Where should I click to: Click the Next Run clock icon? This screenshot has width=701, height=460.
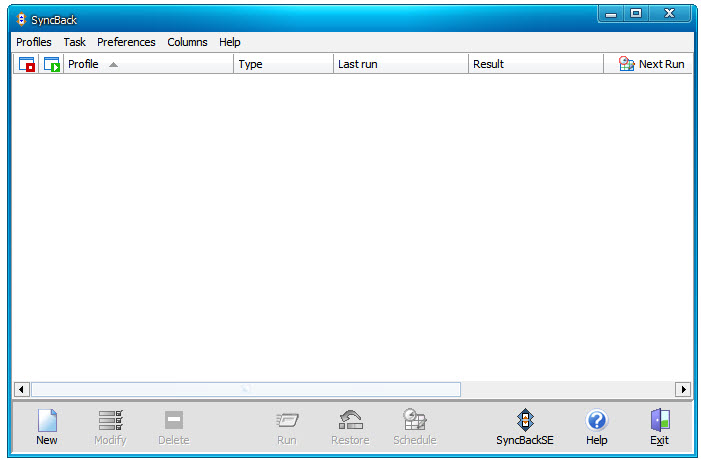(x=627, y=64)
